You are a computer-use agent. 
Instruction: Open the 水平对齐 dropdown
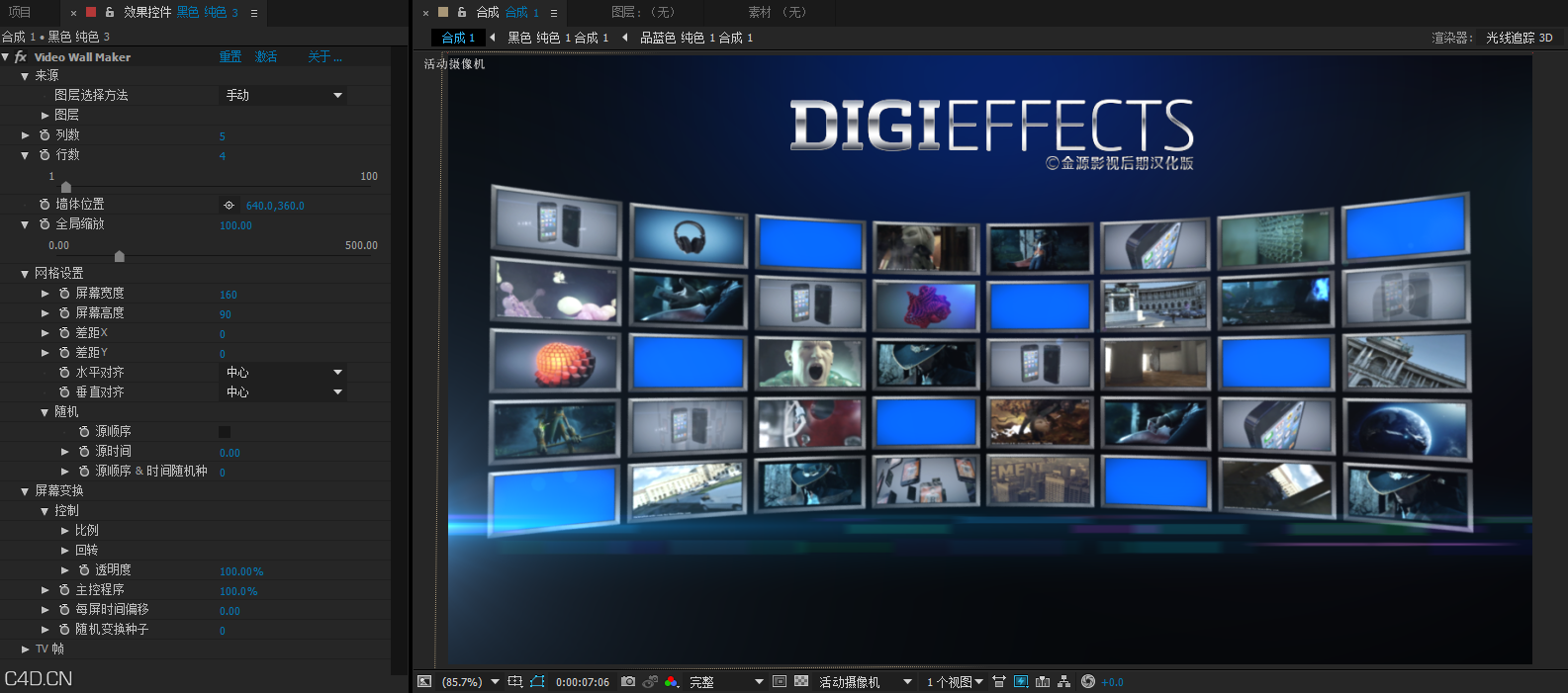click(x=283, y=373)
